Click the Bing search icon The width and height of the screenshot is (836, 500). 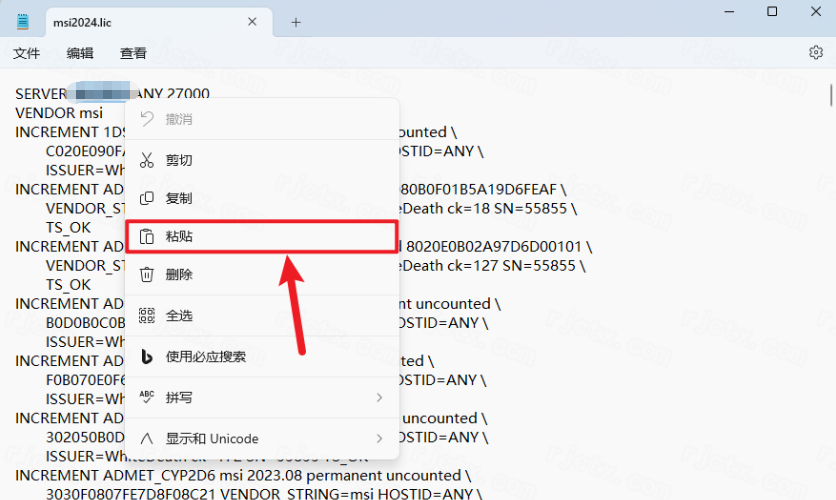147,357
